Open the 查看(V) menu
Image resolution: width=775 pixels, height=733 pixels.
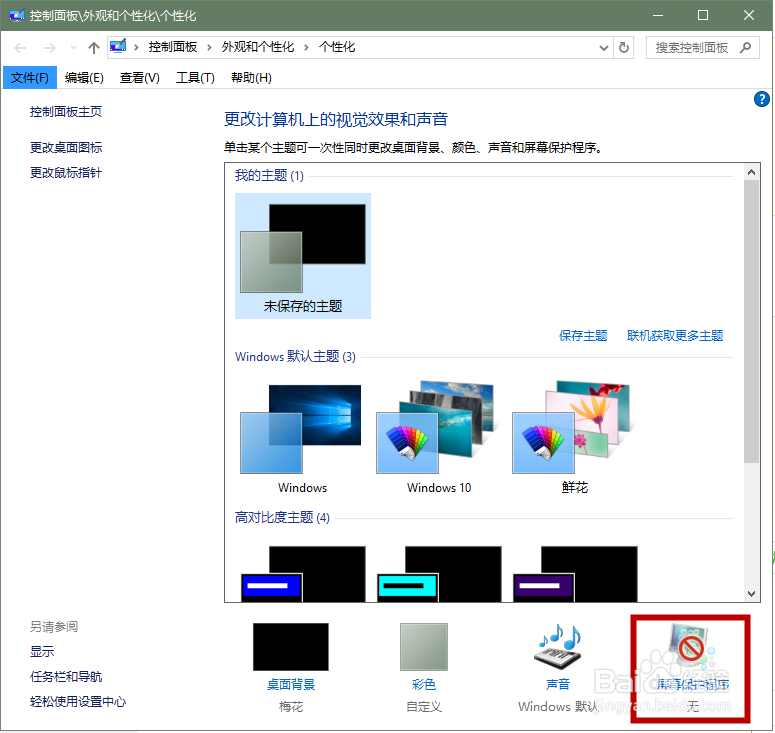(139, 78)
